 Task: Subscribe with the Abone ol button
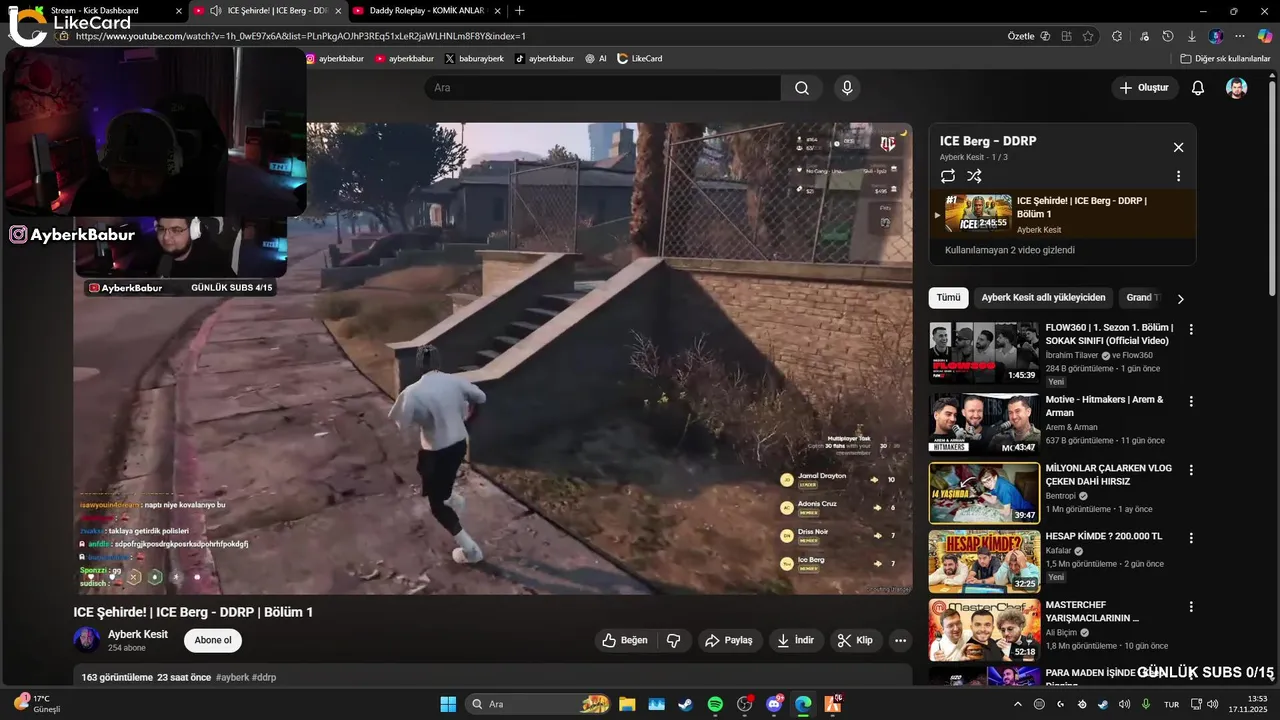click(213, 640)
